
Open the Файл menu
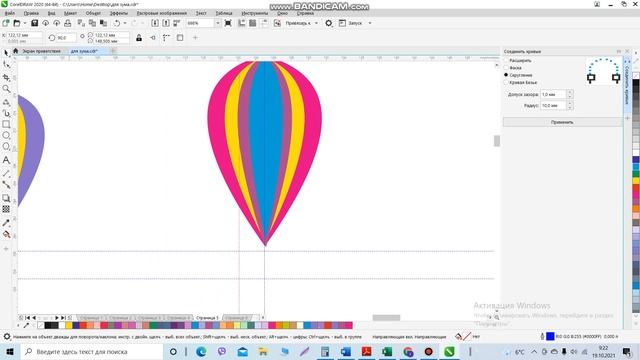[x=10, y=13]
